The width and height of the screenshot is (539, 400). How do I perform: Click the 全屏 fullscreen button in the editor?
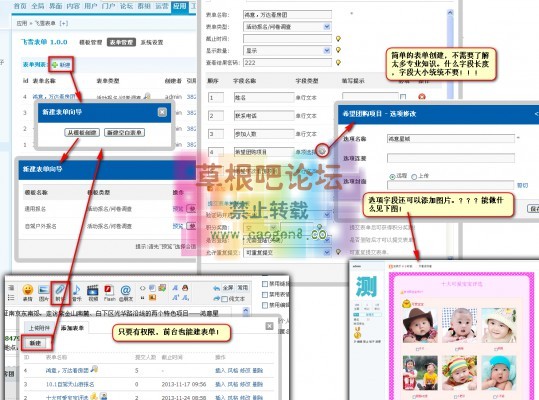[x=228, y=288]
